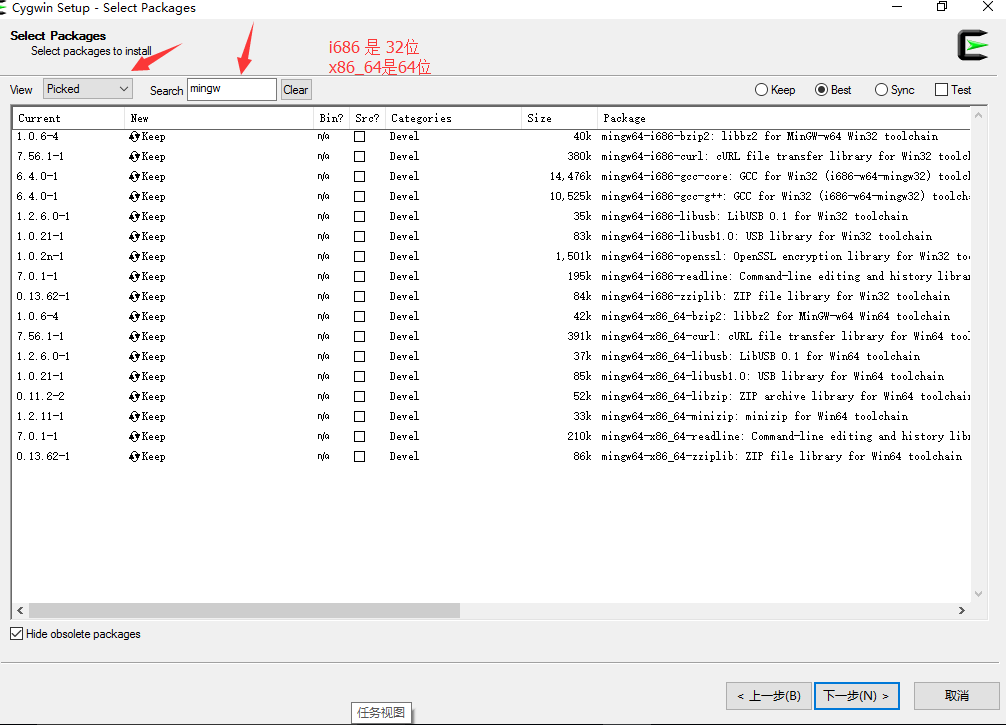Click the Keep cycle icon for mingw64-x86_64-zziplib
1006x725 pixels.
coord(134,457)
